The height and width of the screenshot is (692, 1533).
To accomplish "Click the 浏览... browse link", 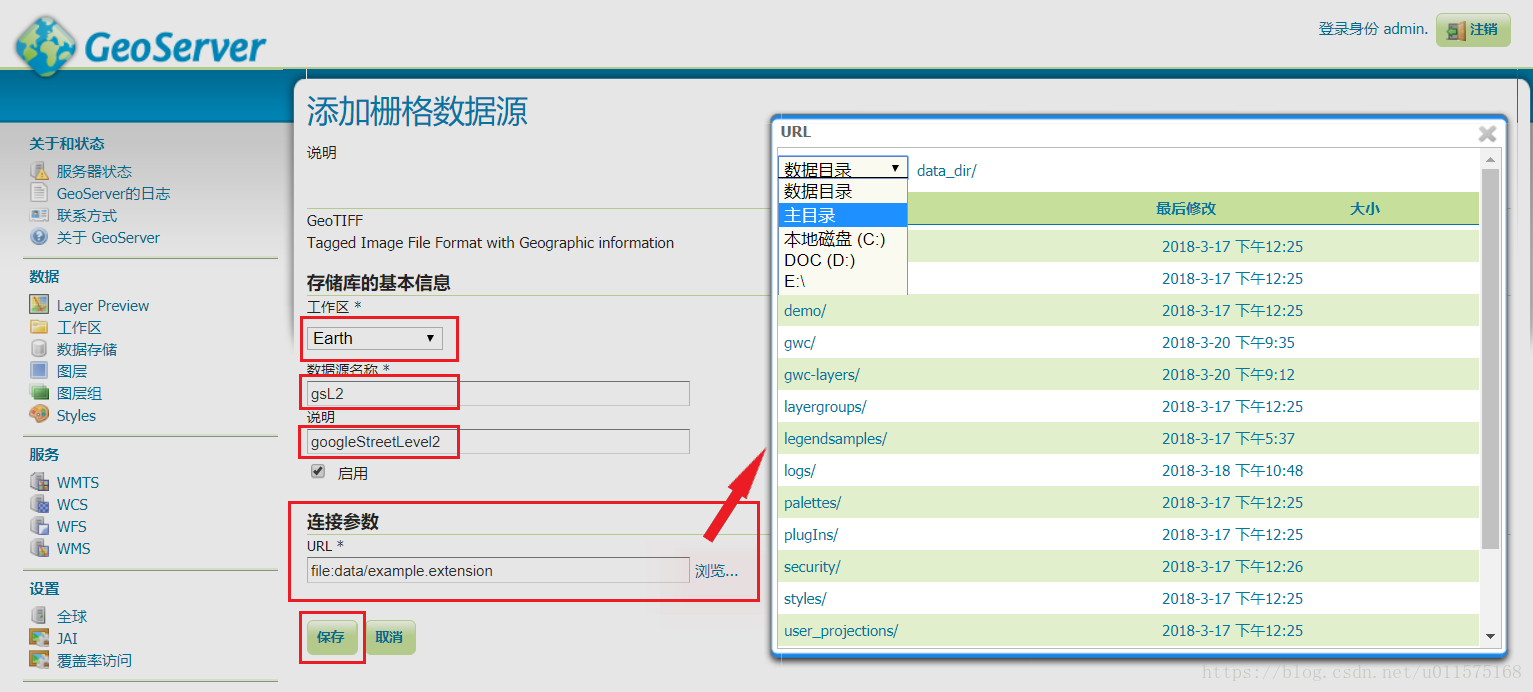I will (x=716, y=571).
